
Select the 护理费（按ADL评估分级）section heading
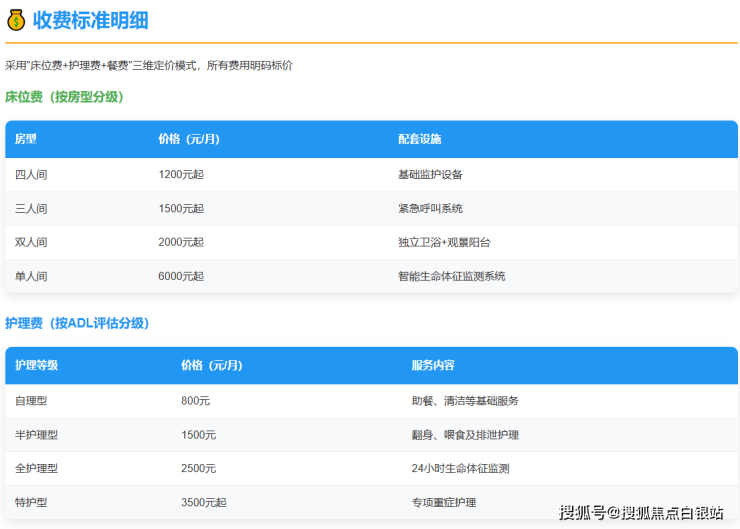[77, 323]
